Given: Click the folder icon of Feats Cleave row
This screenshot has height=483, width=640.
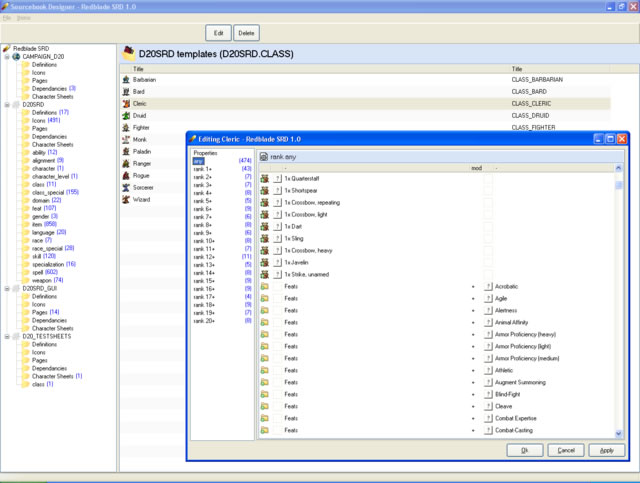Looking at the screenshot, I should [x=264, y=406].
